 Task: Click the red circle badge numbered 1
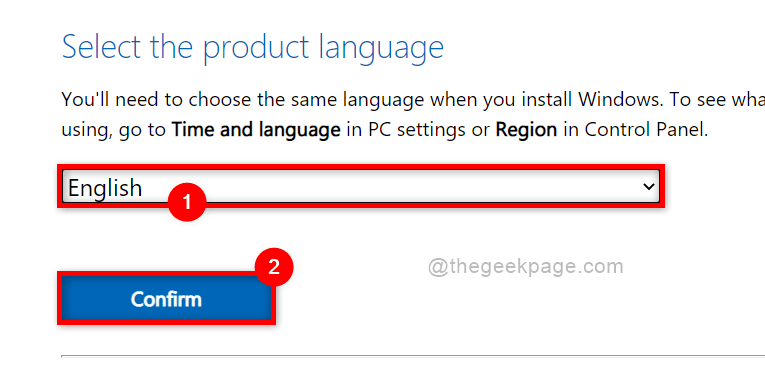coord(187,202)
